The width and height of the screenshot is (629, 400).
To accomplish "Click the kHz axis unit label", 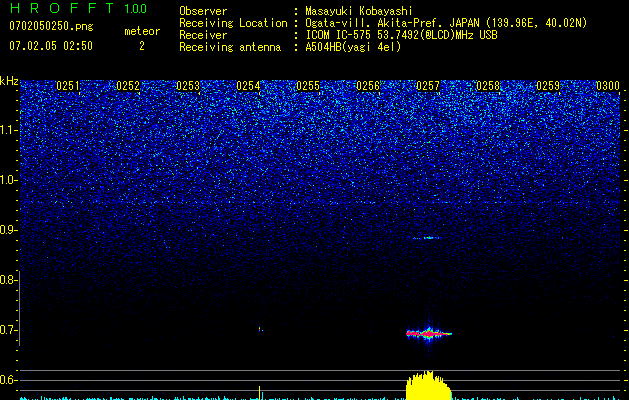I will (x=9, y=81).
